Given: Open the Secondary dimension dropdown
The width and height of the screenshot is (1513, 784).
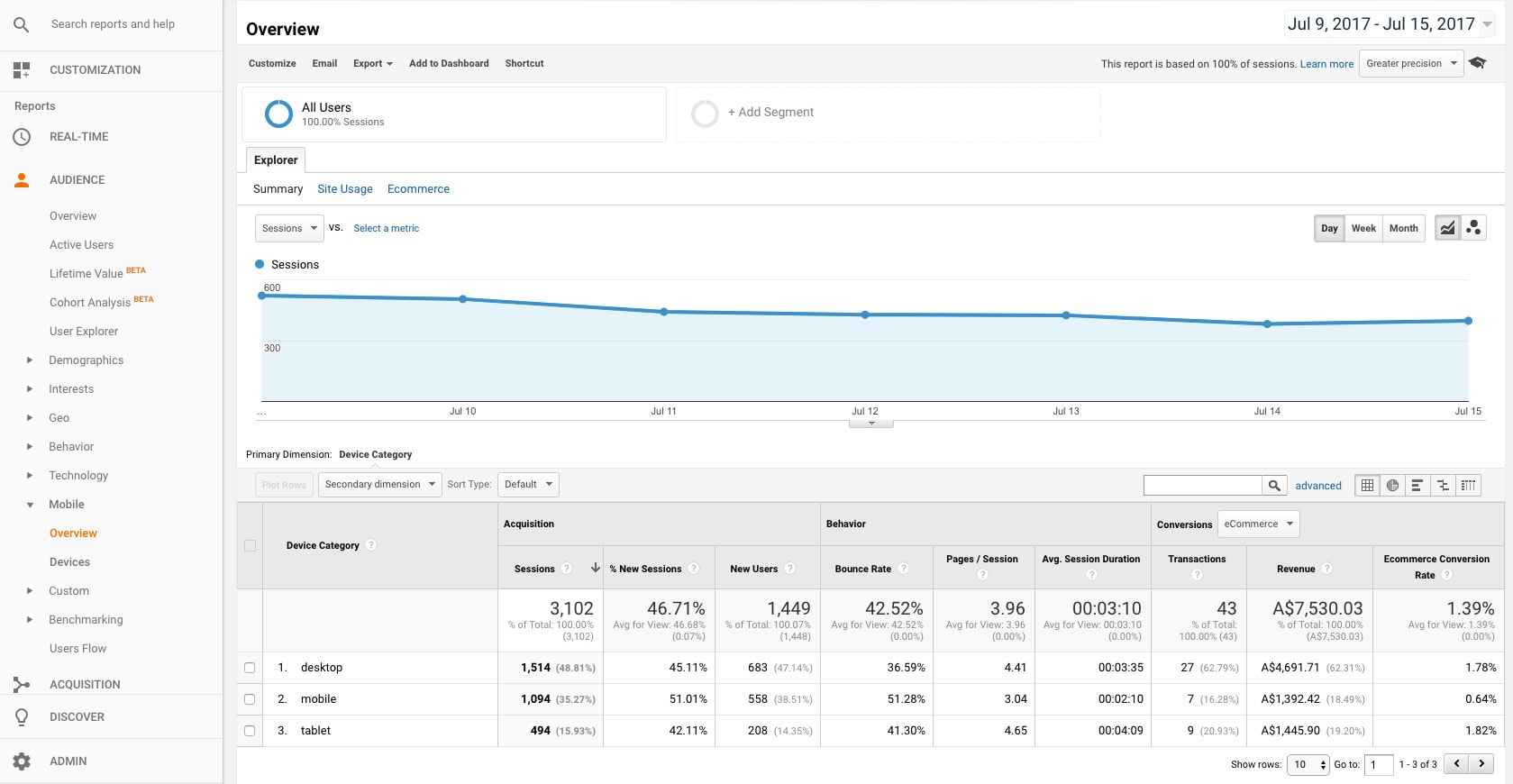Looking at the screenshot, I should point(379,485).
